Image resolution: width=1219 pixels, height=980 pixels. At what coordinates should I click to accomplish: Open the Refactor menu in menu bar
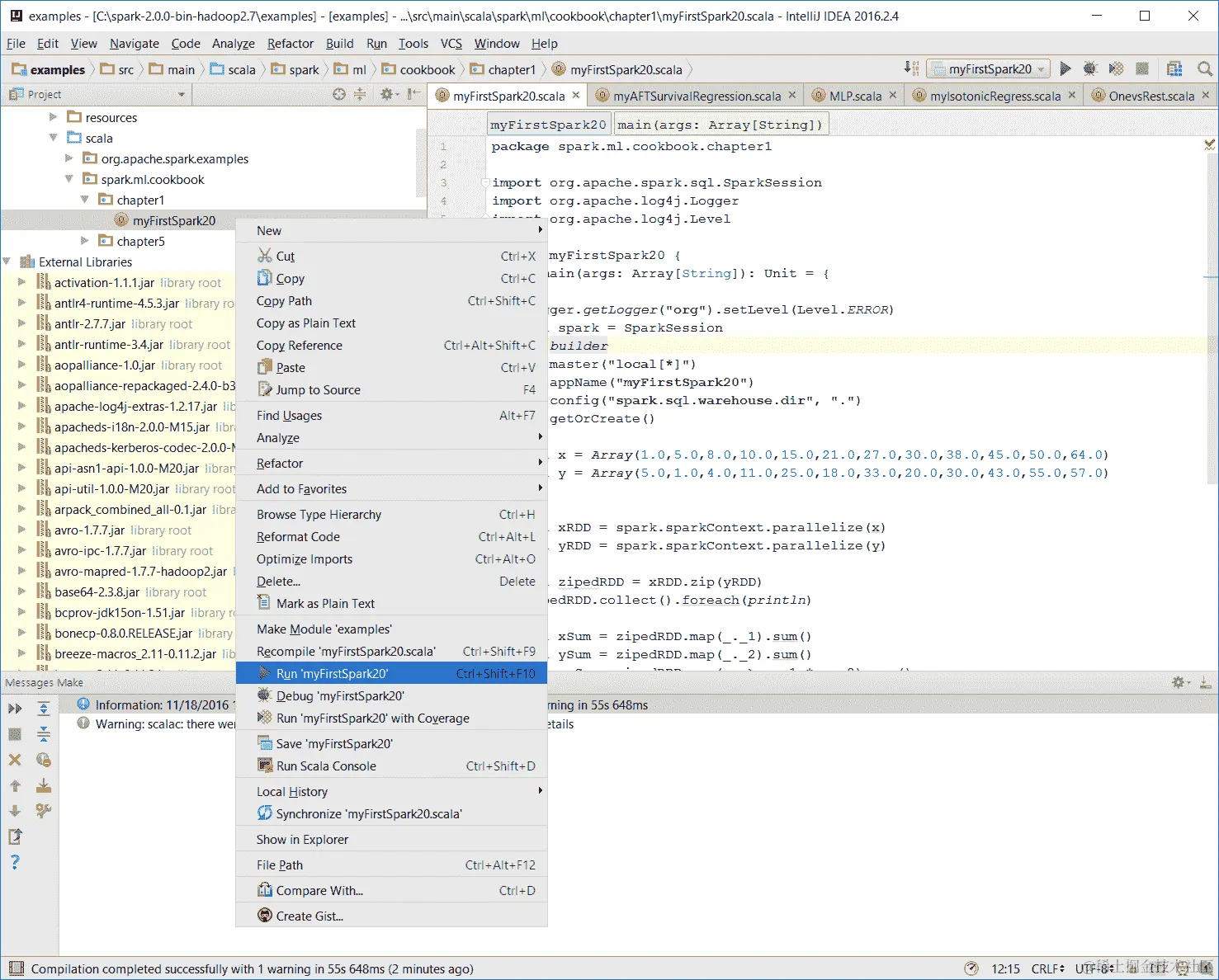pyautogui.click(x=291, y=44)
